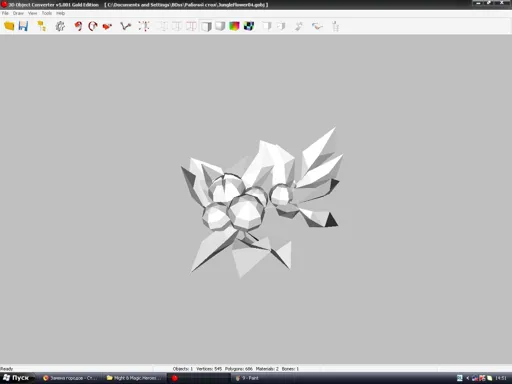512x384 pixels.
Task: Select the flat shaded cube view icon
Action: (x=206, y=26)
